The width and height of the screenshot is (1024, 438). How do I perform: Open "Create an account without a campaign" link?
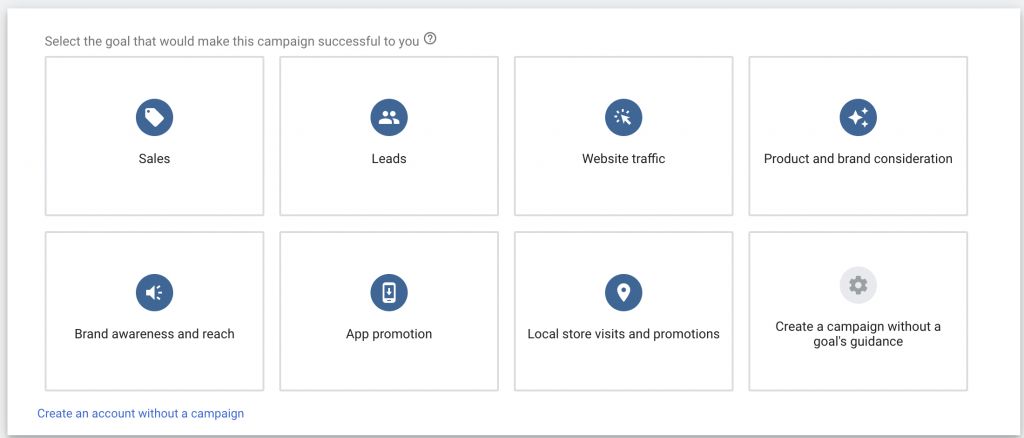tap(141, 413)
